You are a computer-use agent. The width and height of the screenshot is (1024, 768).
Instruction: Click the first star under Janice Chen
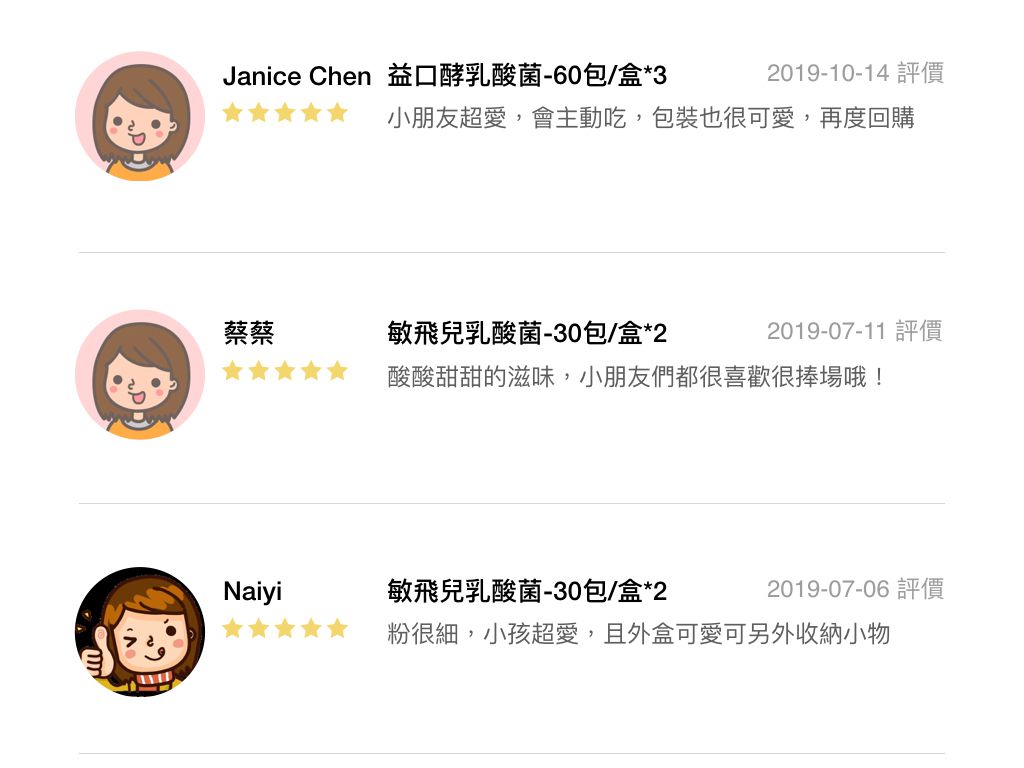click(x=232, y=113)
